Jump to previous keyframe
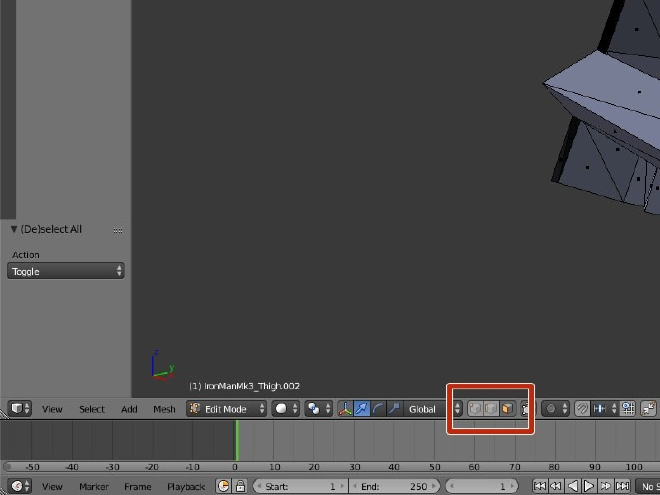 point(556,486)
